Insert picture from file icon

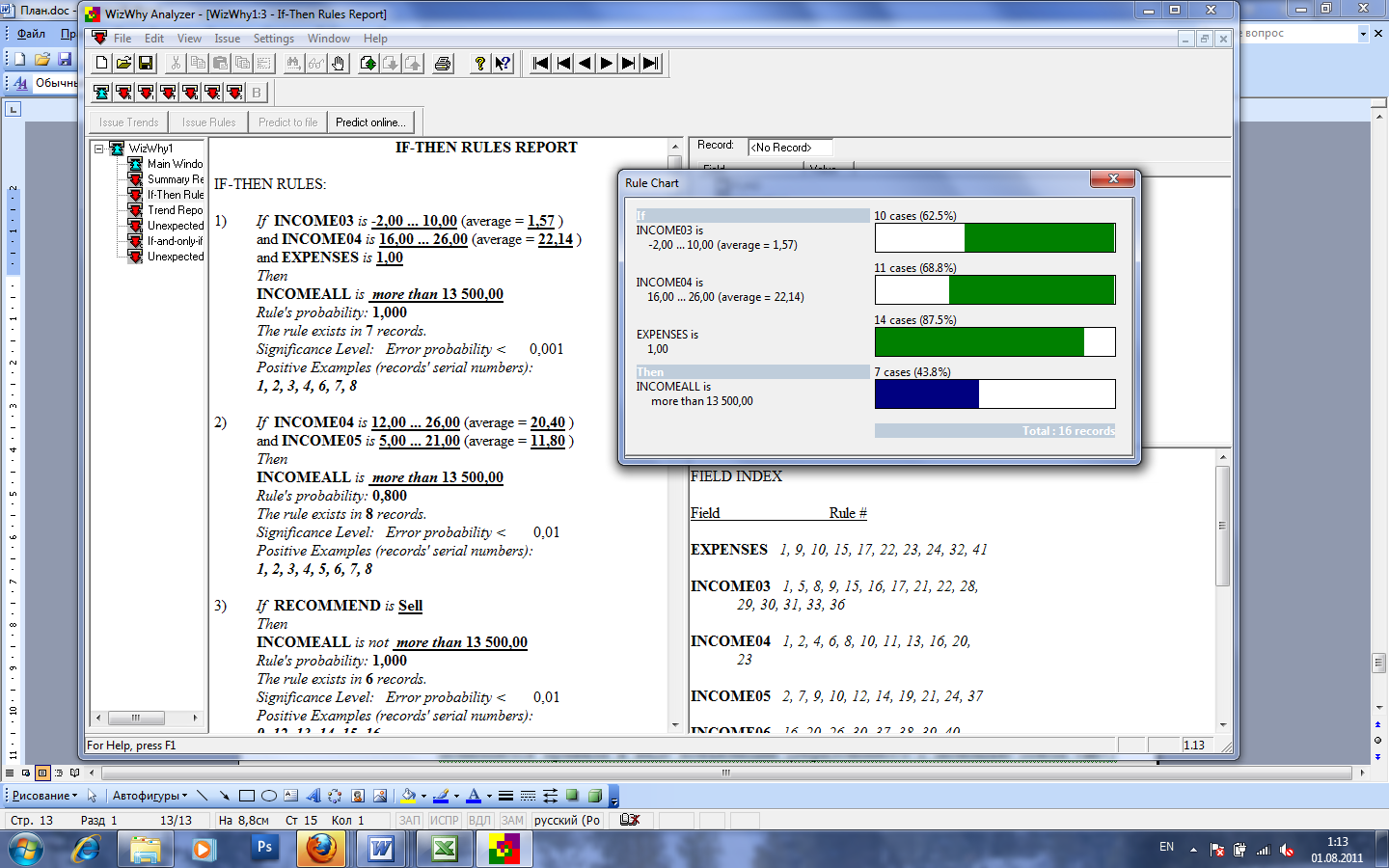click(x=380, y=796)
